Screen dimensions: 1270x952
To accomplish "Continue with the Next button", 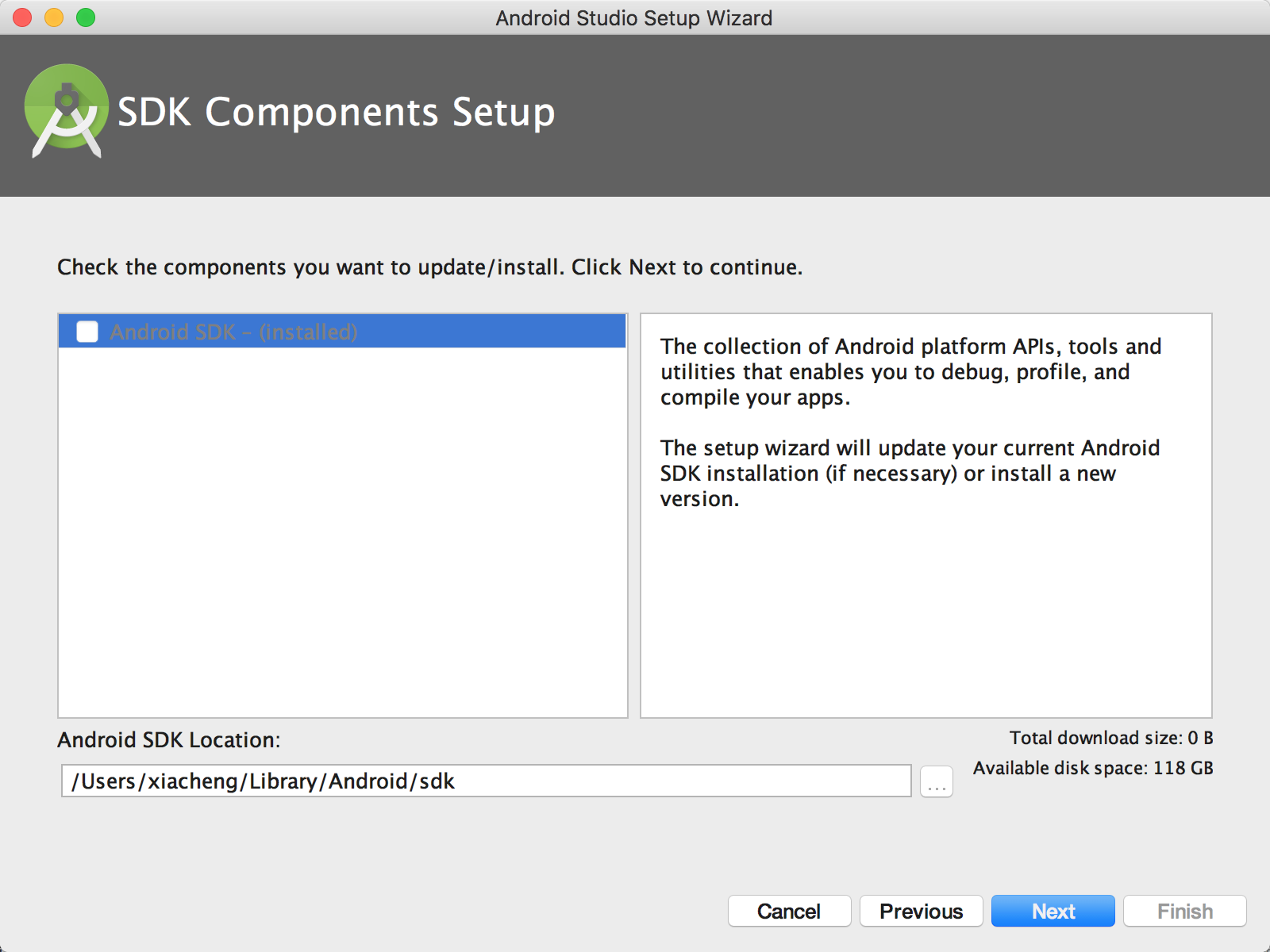I will [1053, 911].
